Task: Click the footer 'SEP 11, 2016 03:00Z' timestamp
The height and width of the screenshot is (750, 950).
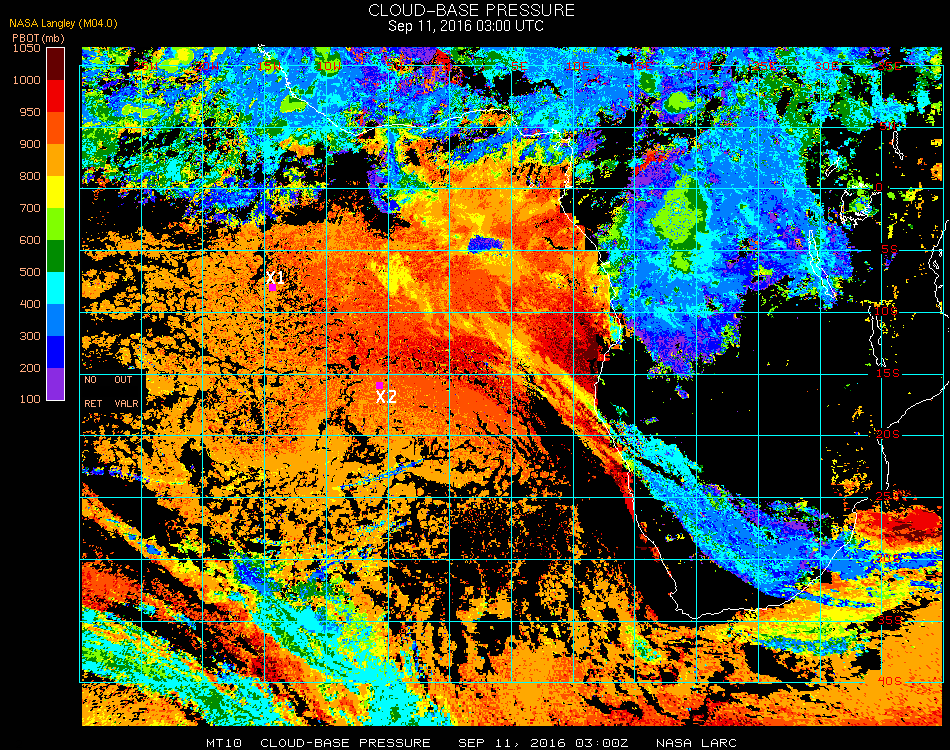Action: coord(543,743)
